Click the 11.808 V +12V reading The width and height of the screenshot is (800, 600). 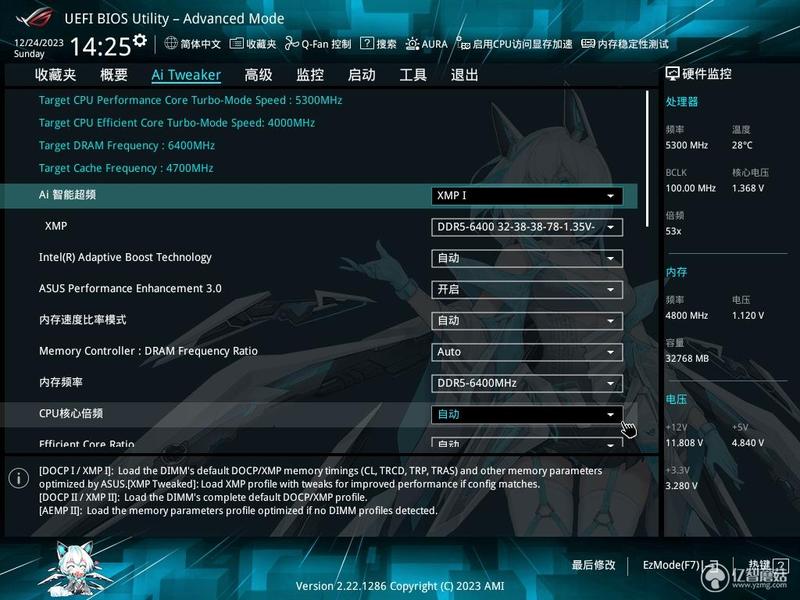pyautogui.click(x=684, y=443)
